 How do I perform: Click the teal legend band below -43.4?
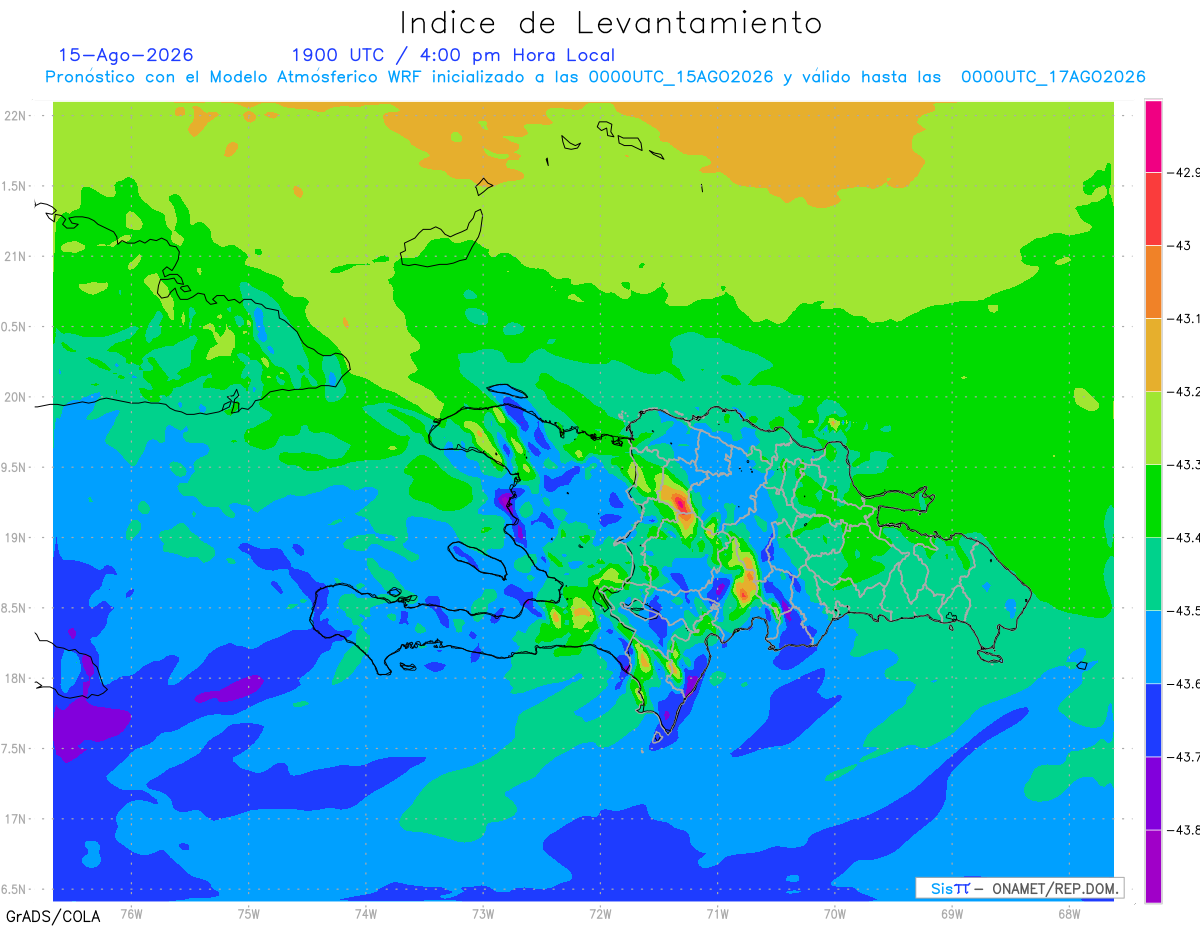point(1153,574)
